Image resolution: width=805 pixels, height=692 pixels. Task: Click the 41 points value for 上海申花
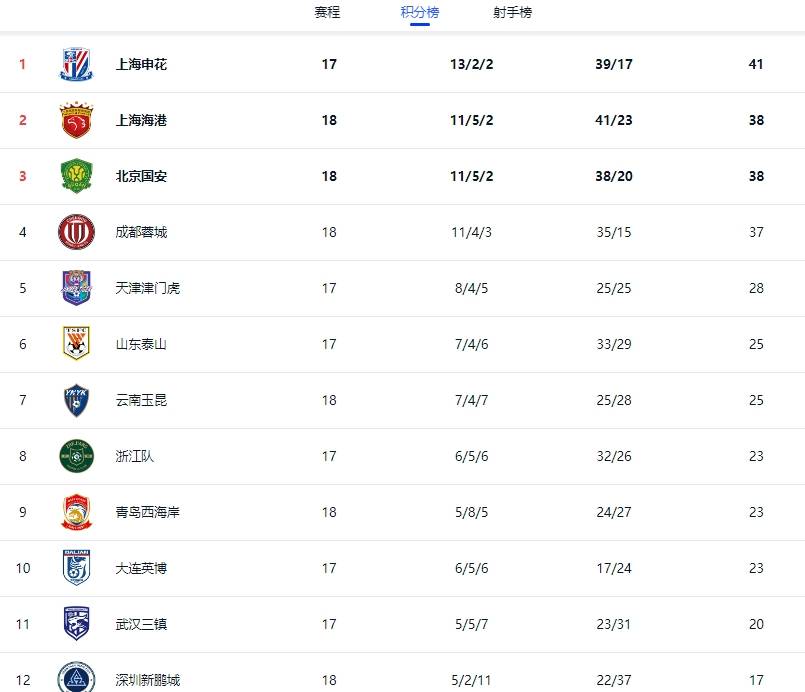[x=756, y=64]
